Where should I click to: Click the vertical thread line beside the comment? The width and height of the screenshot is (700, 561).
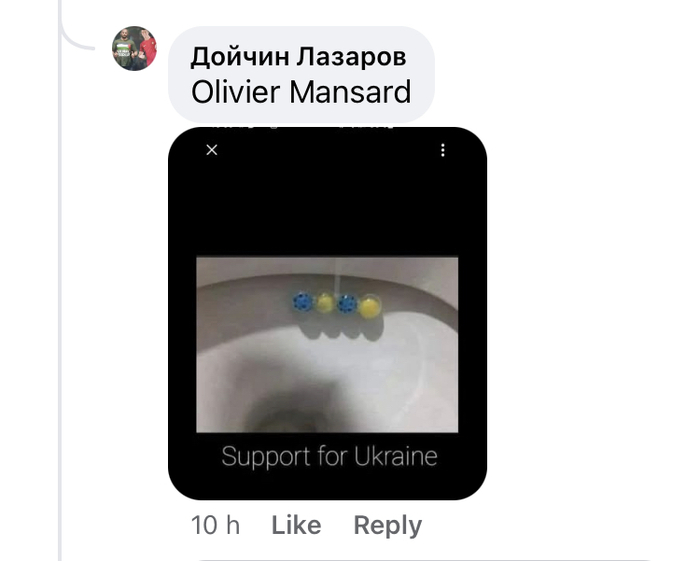(60, 312)
